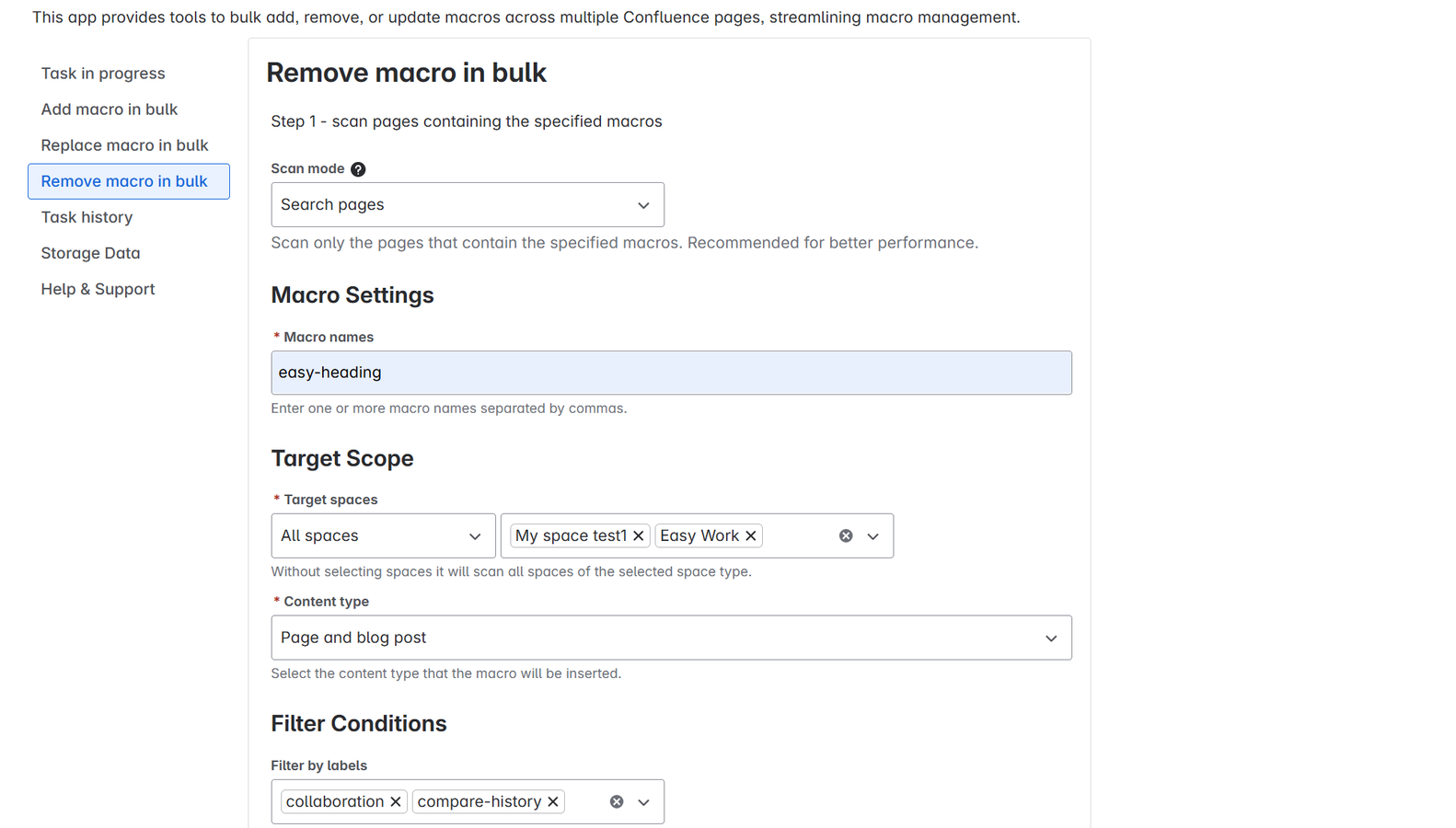Open the 'Page and blog post' content type dropdown
The width and height of the screenshot is (1456, 828).
click(x=671, y=638)
